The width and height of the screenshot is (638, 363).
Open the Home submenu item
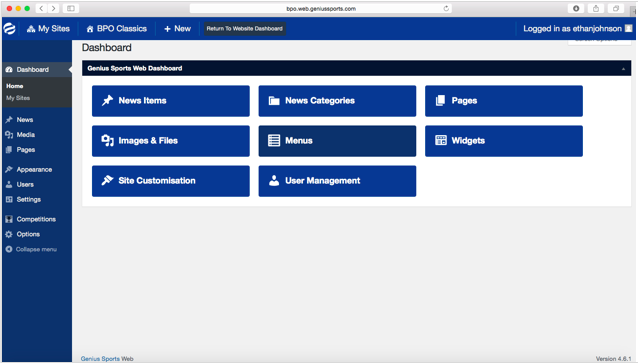click(x=15, y=86)
